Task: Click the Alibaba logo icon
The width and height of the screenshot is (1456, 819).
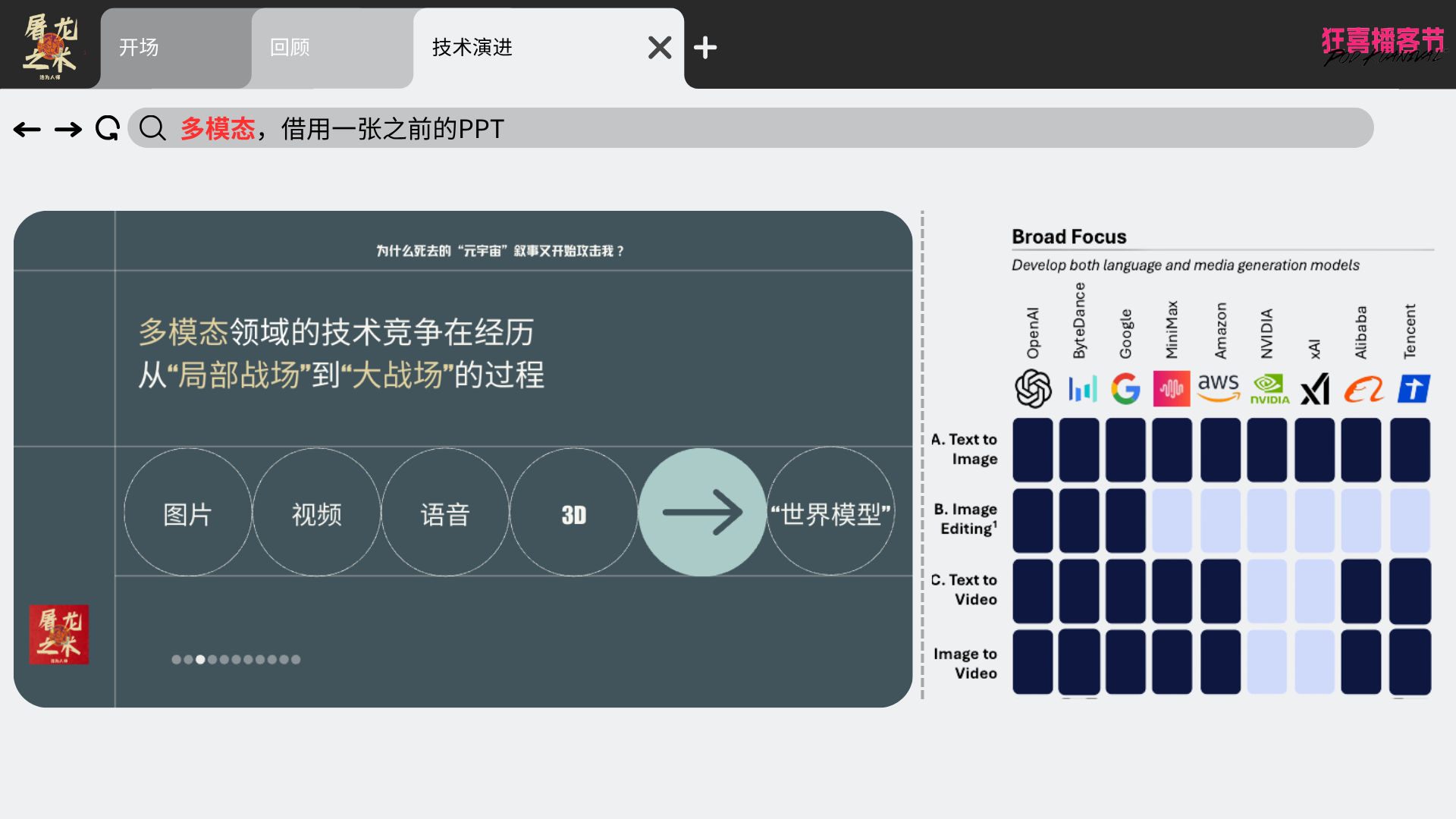Action: (x=1363, y=390)
